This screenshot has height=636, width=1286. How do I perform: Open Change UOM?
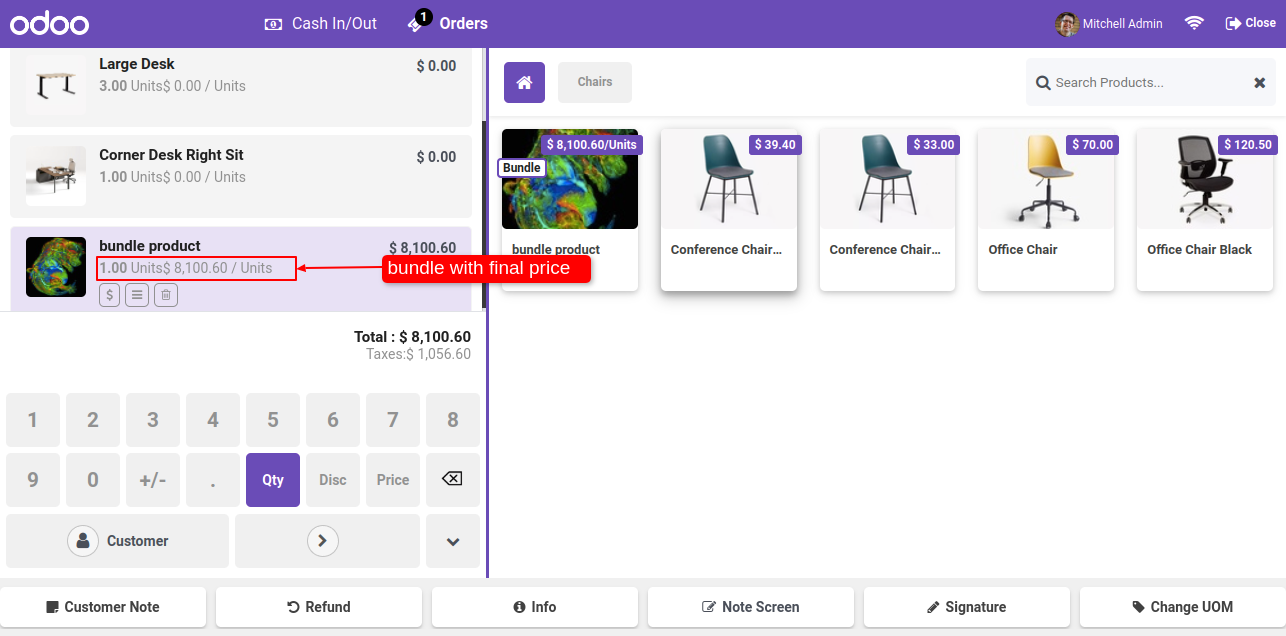coord(1183,607)
